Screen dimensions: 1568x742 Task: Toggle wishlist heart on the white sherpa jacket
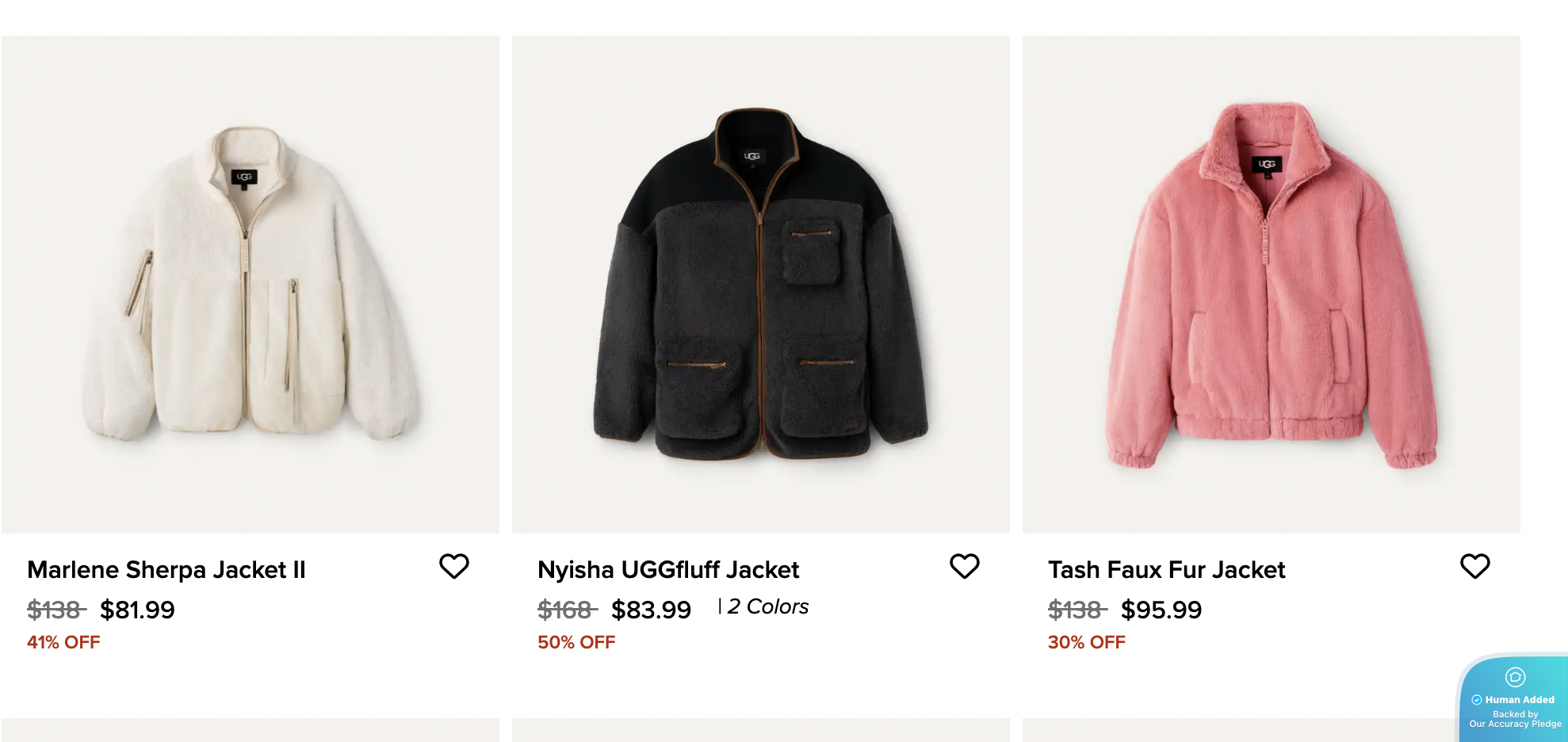coord(454,566)
